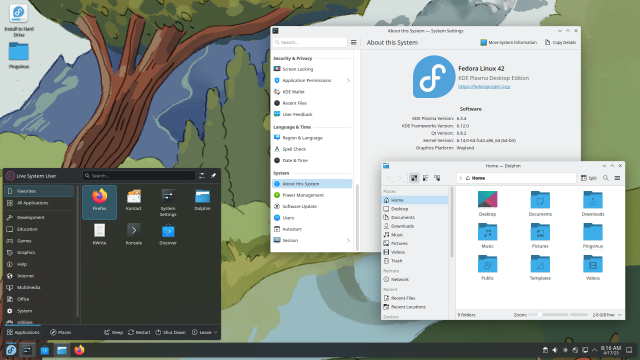
Task: Open the Pingvinus folder in Dolphin
Action: pyautogui.click(x=593, y=236)
